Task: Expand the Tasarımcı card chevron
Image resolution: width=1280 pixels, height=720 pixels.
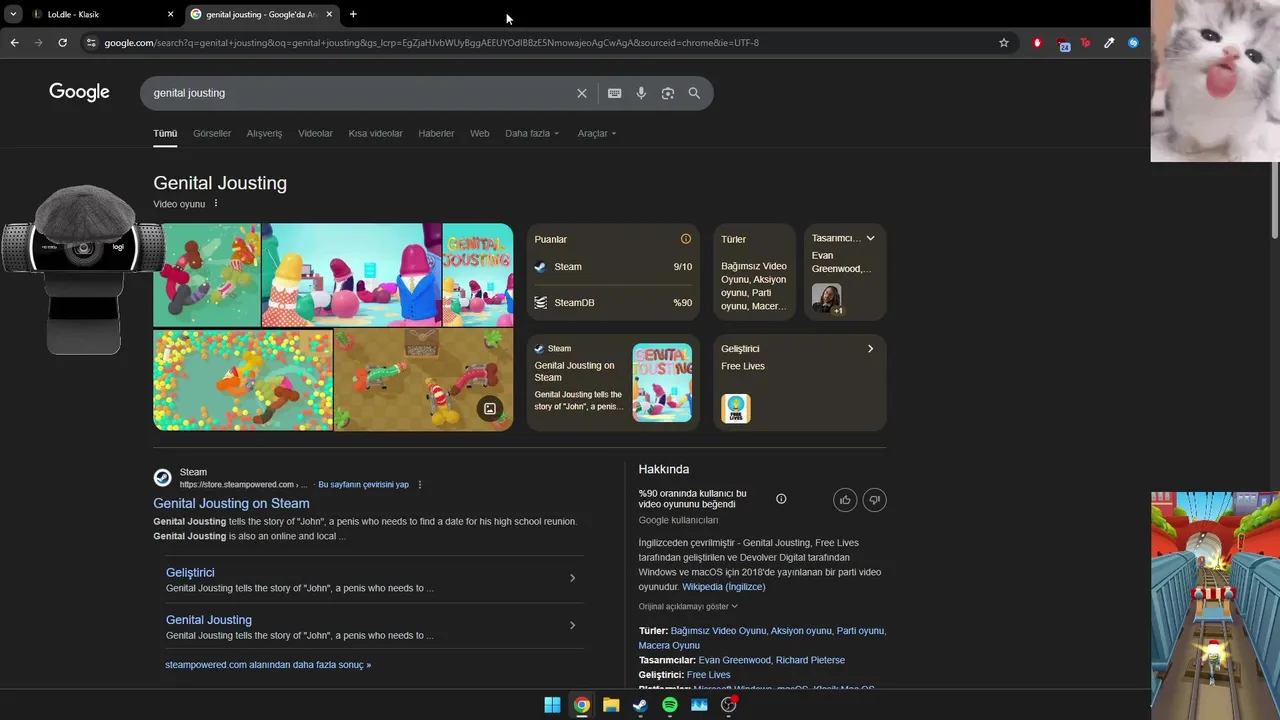Action: (x=870, y=238)
